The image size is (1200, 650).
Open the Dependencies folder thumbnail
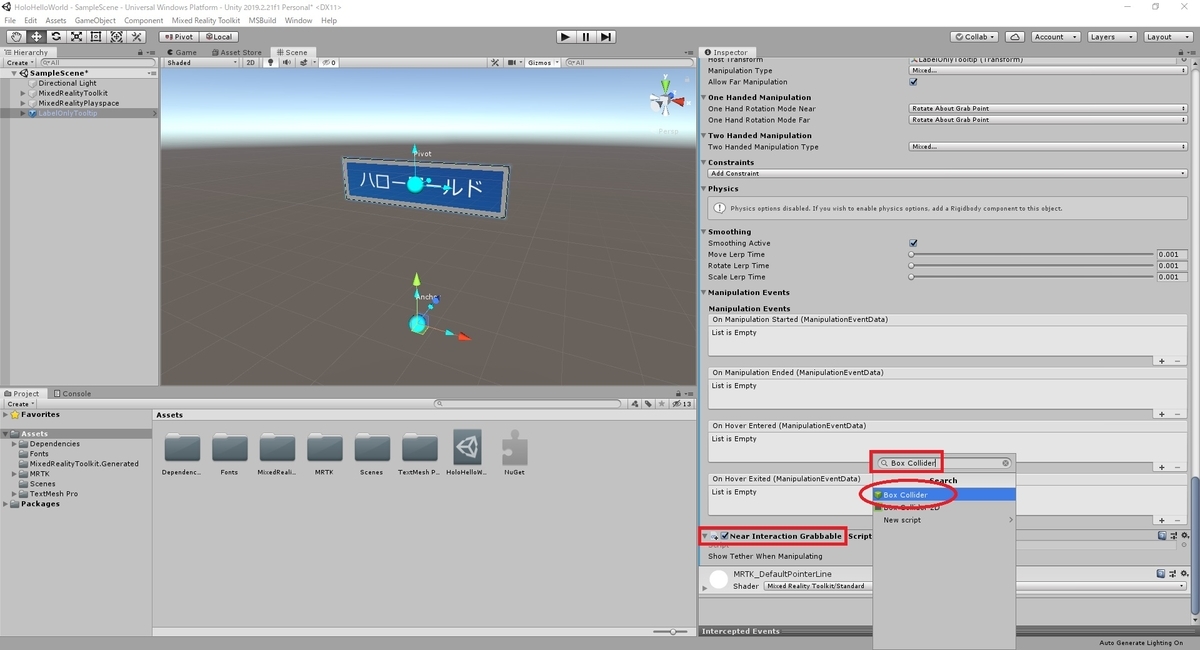click(182, 448)
